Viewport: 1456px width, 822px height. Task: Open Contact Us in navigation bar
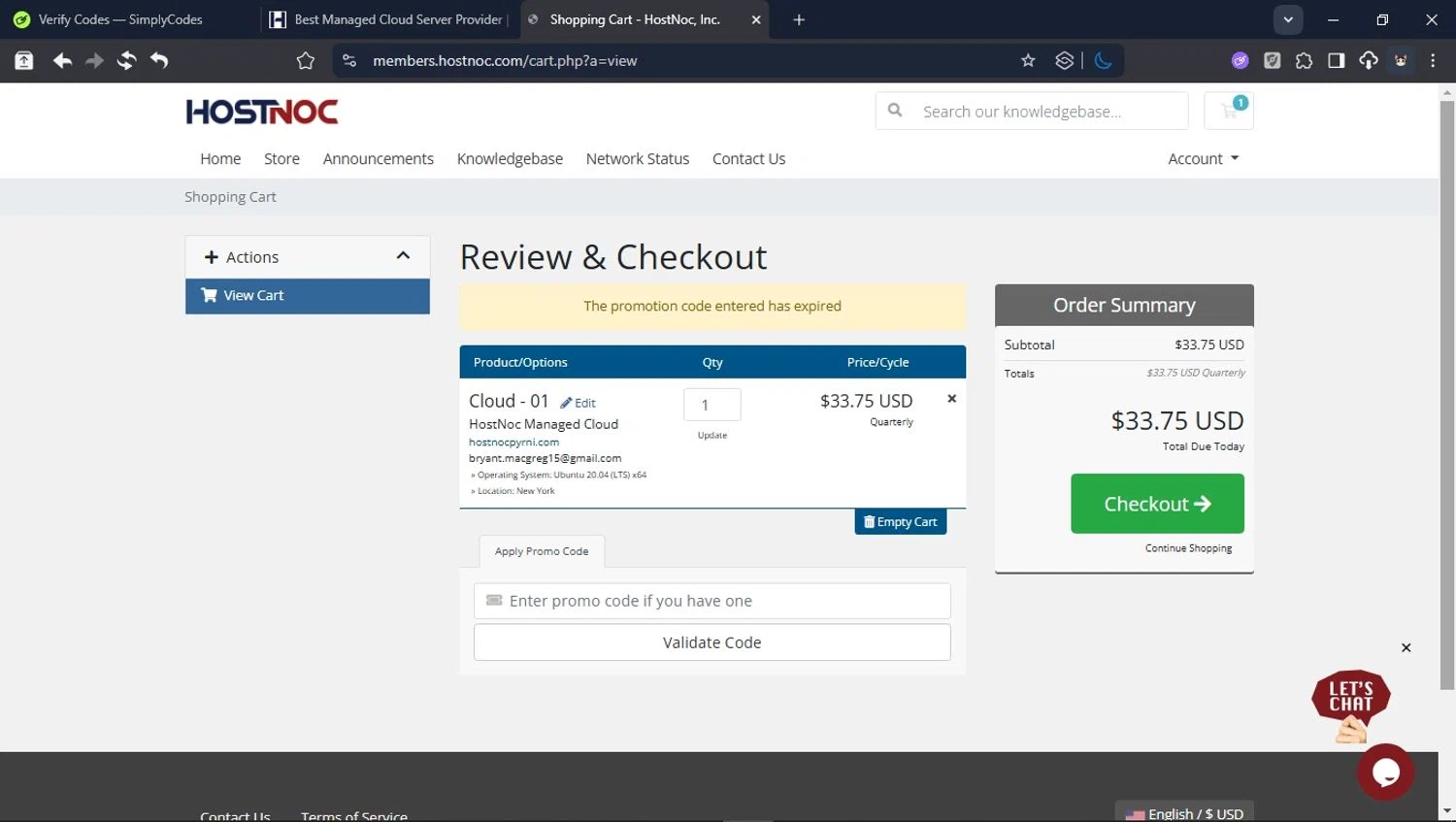[x=748, y=159]
